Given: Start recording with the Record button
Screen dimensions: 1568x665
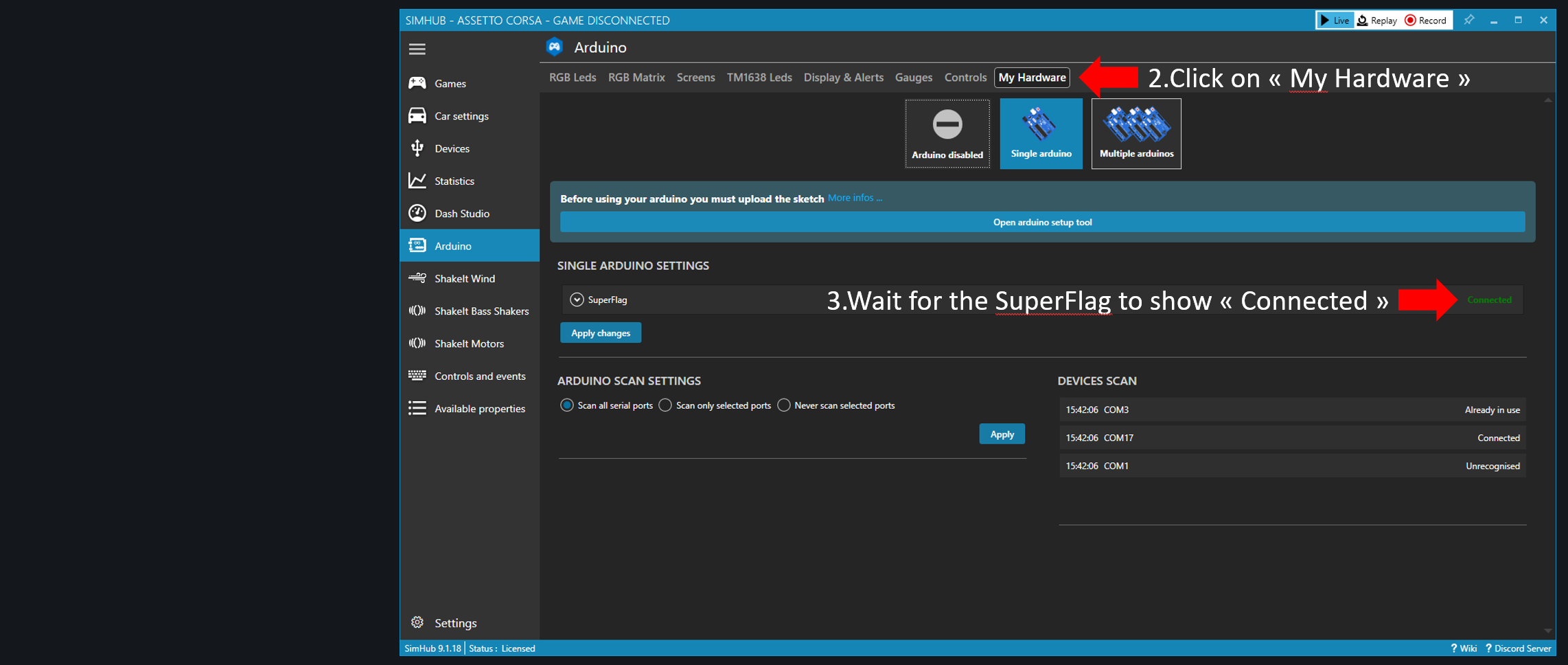Looking at the screenshot, I should pyautogui.click(x=1426, y=20).
